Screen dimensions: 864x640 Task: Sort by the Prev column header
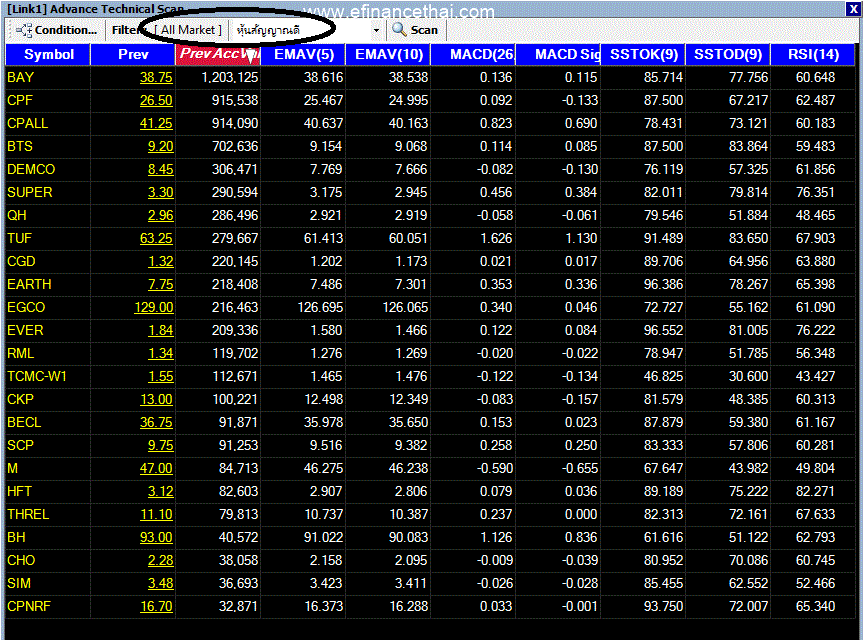tap(133, 55)
